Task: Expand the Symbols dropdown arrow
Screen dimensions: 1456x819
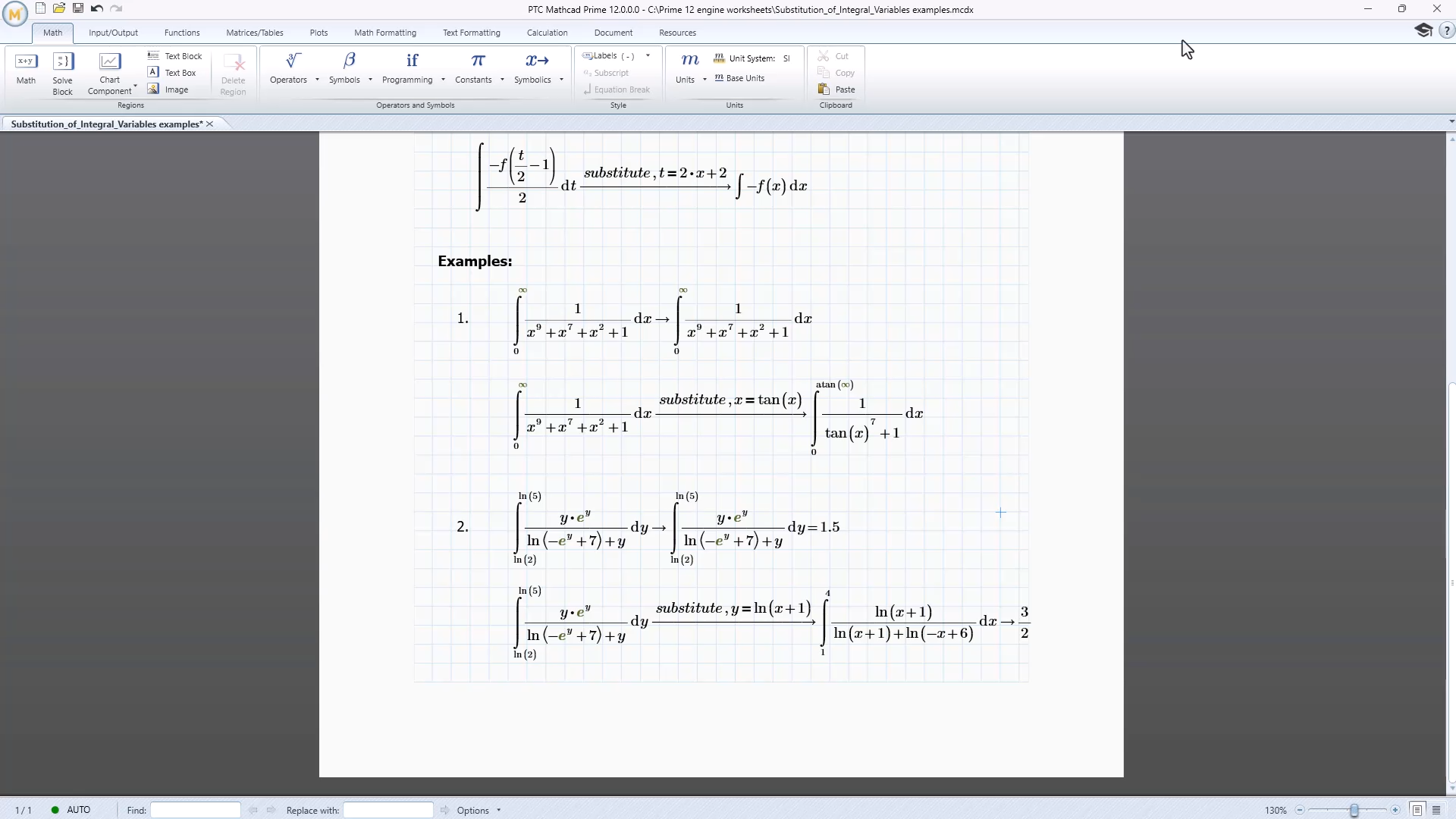Action: coord(370,80)
